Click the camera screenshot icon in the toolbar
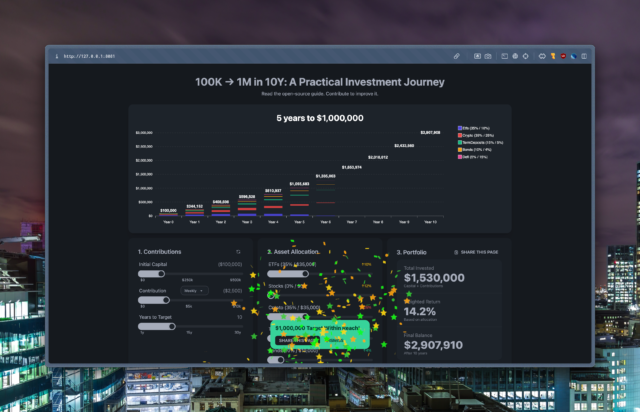The image size is (640, 412). [488, 56]
